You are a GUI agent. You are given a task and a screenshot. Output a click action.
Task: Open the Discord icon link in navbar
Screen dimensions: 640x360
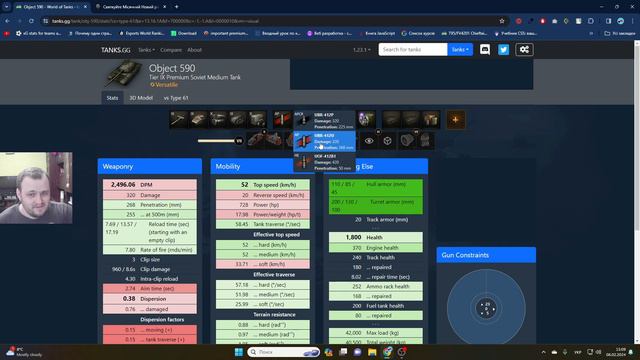coord(484,50)
